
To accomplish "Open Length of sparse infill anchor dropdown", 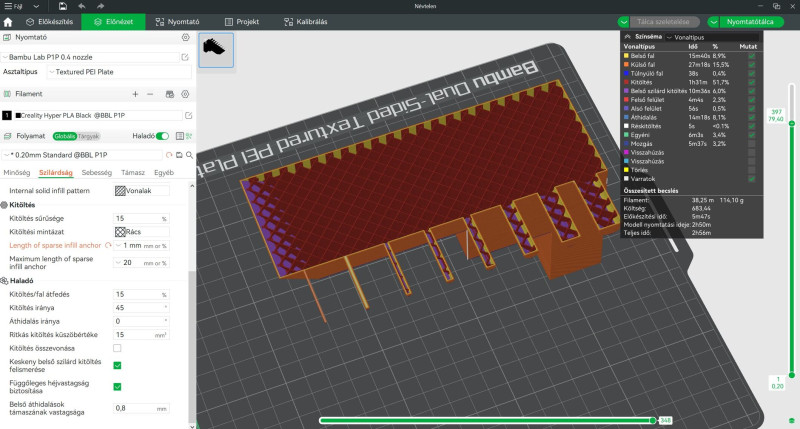I will coord(141,245).
